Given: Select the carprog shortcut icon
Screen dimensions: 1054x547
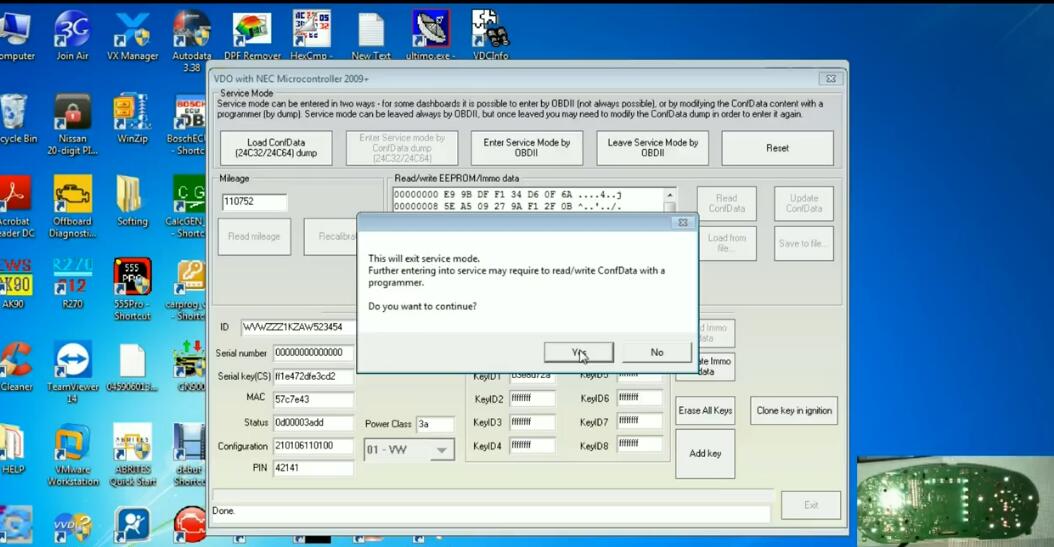Looking at the screenshot, I should pyautogui.click(x=188, y=289).
